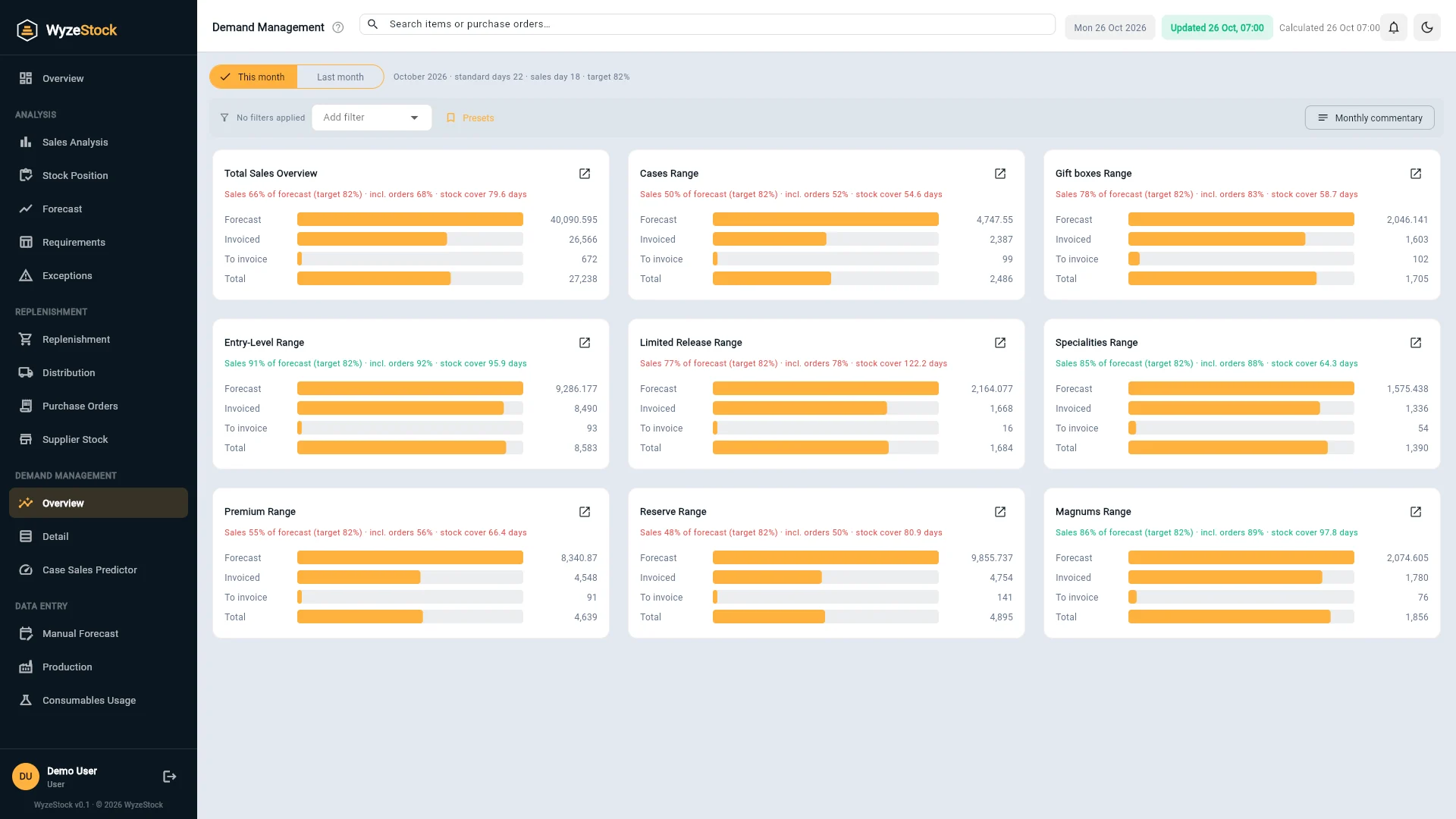Click Premium Range sales 55% summary line
Viewport: 1456px width, 819px height.
click(375, 532)
